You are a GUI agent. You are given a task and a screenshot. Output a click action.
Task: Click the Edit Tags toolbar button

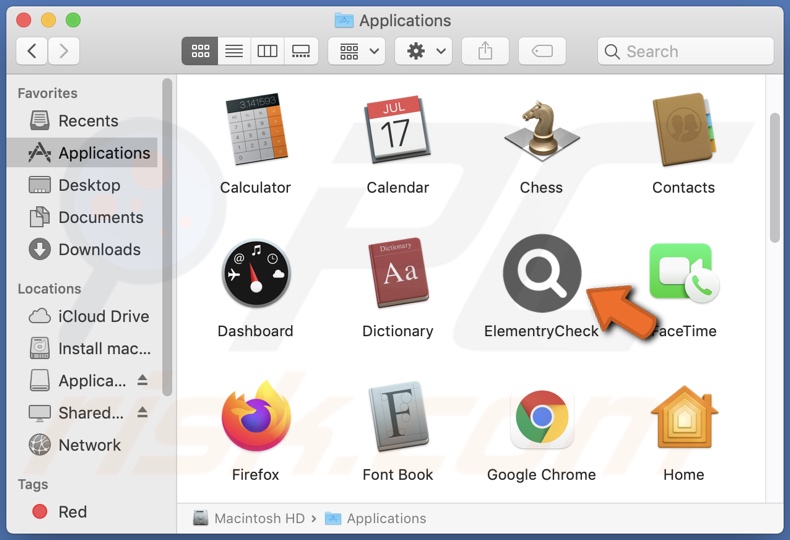tap(542, 51)
